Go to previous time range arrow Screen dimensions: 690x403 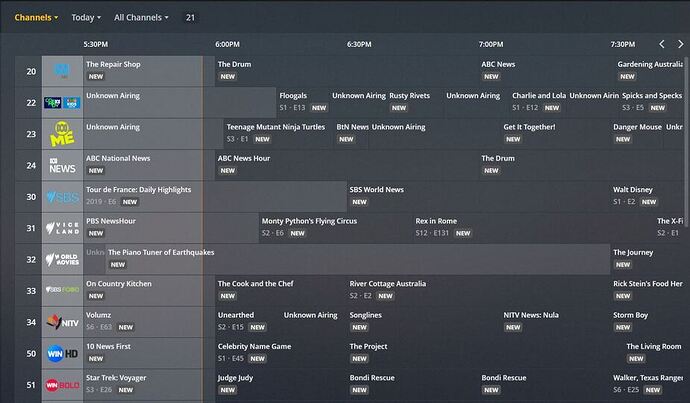[x=662, y=44]
